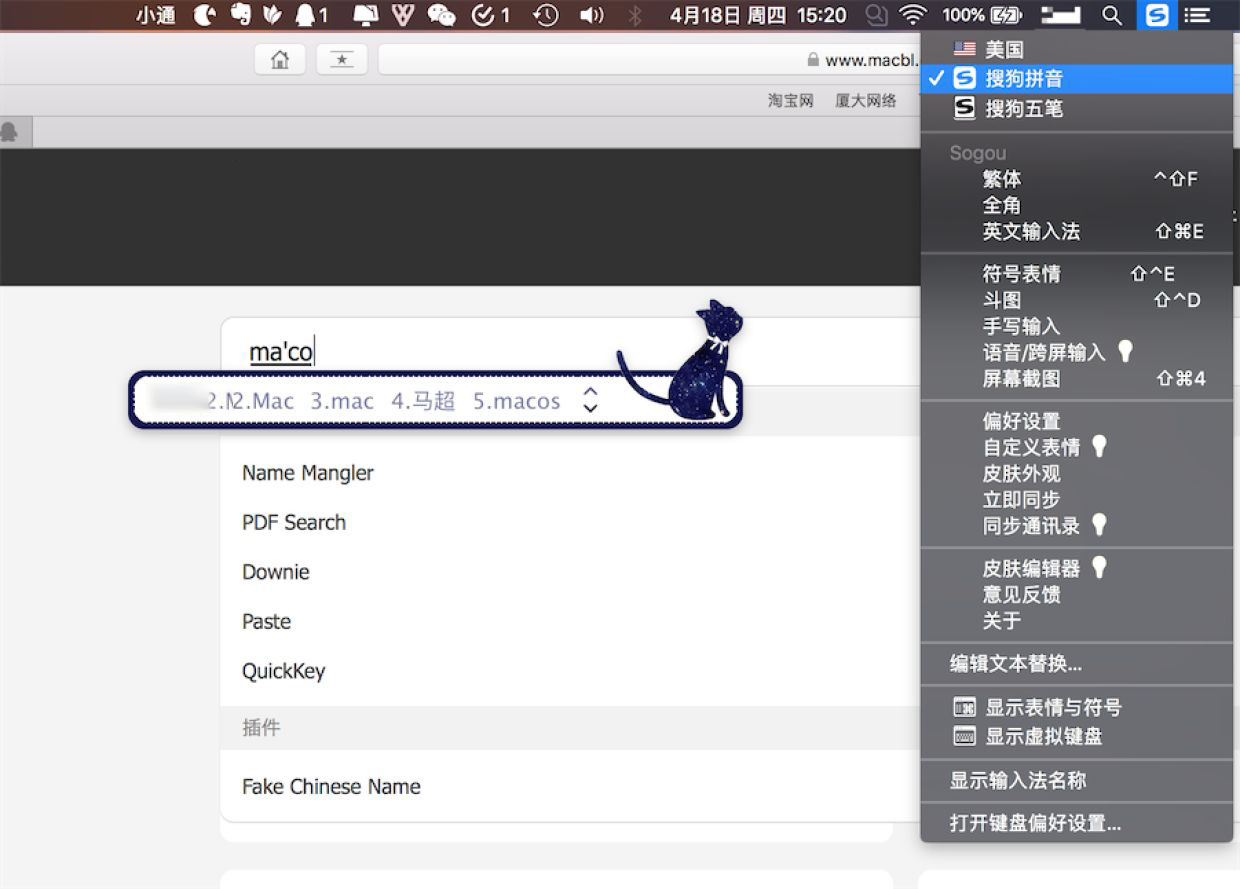The width and height of the screenshot is (1240, 889).
Task: Open 偏好设置 preferences
Action: [1076, 421]
